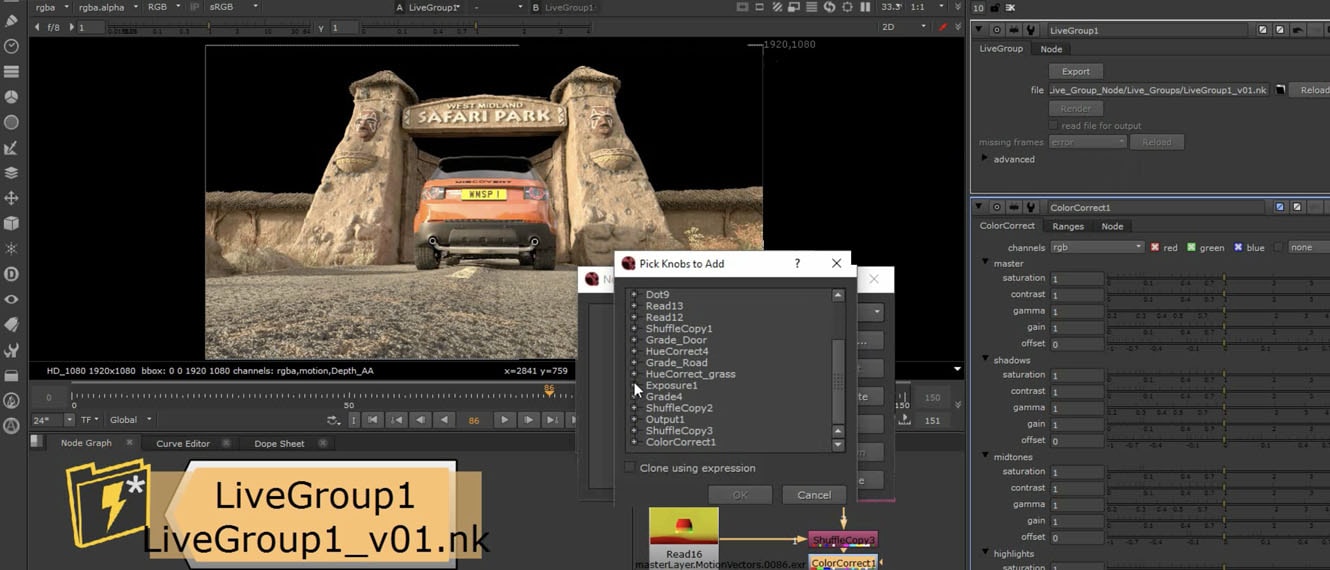Toggle the blue channel checkbox
1330x570 pixels.
tap(1238, 247)
